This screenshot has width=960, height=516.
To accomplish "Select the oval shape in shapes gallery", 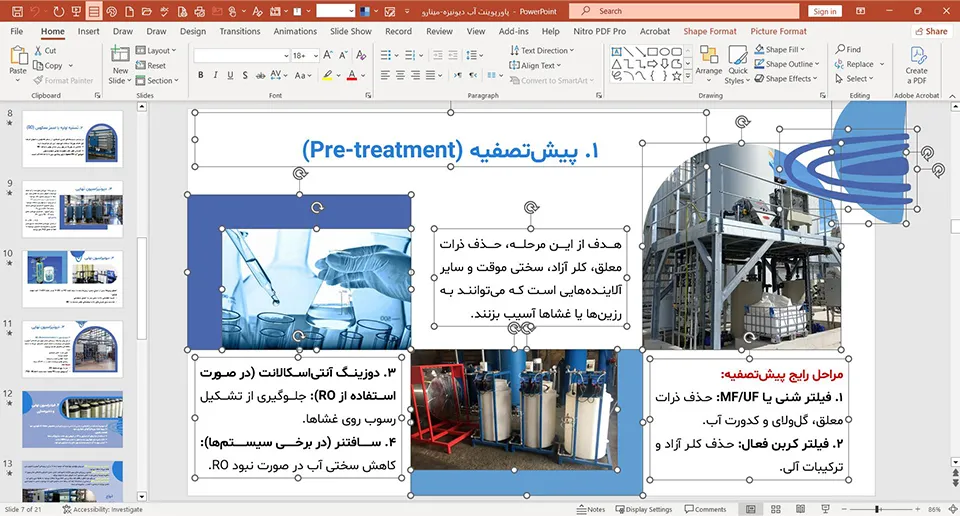I will [x=664, y=52].
